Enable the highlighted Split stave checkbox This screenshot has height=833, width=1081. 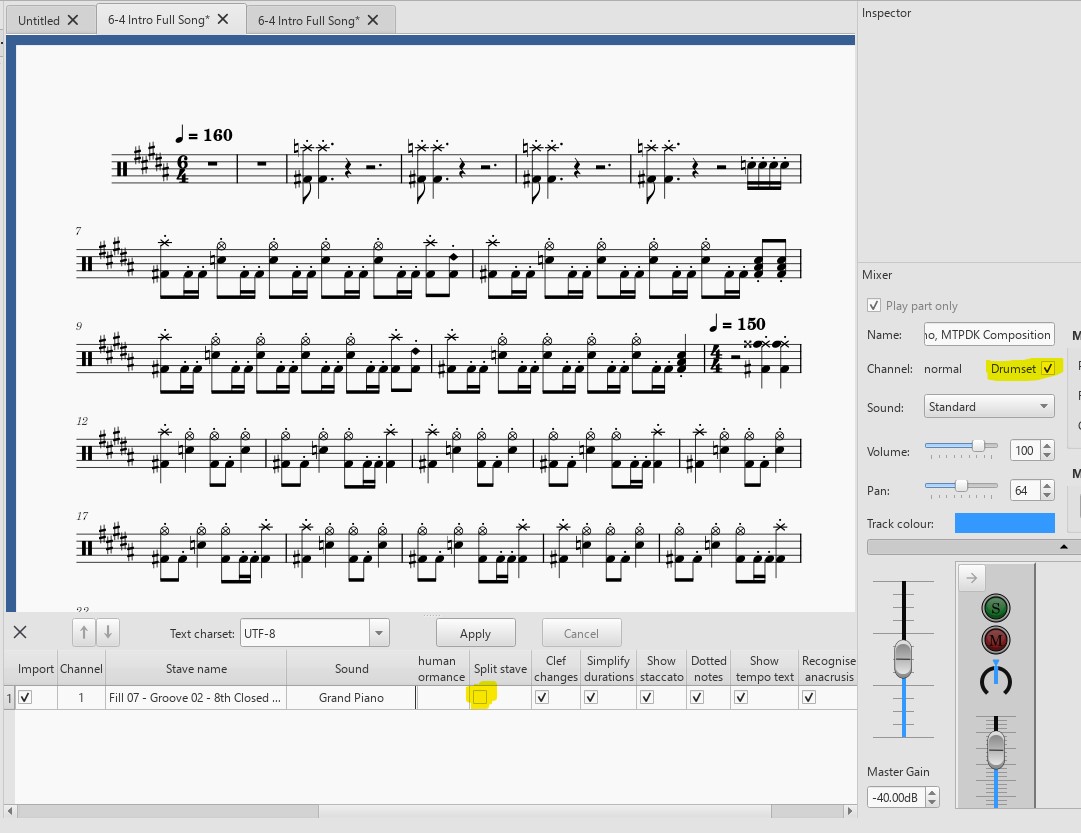tap(480, 697)
